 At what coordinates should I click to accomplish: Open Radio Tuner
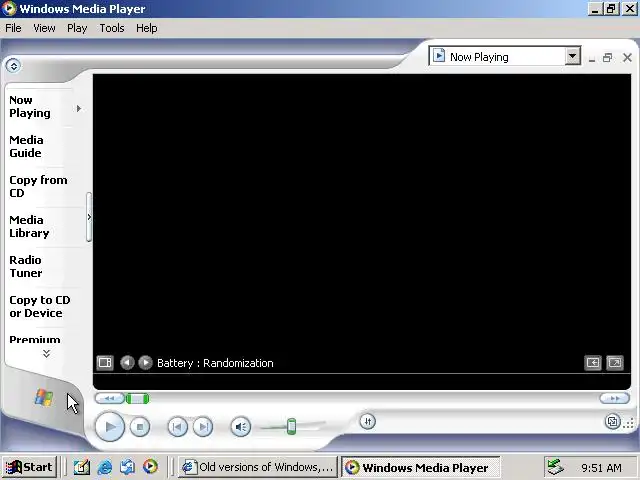coord(25,267)
